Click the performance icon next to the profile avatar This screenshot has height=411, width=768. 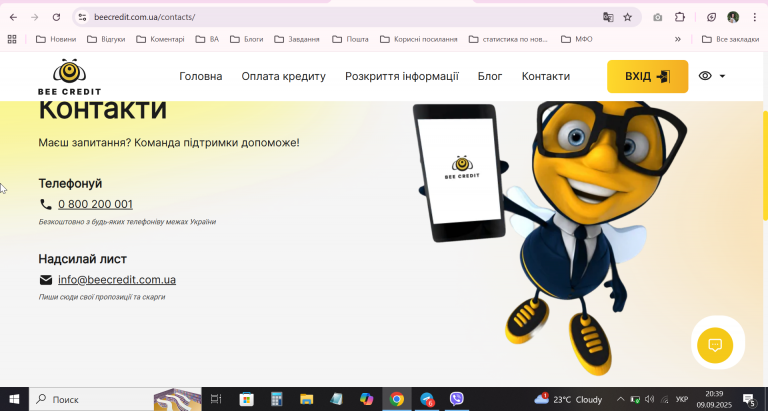tap(712, 17)
